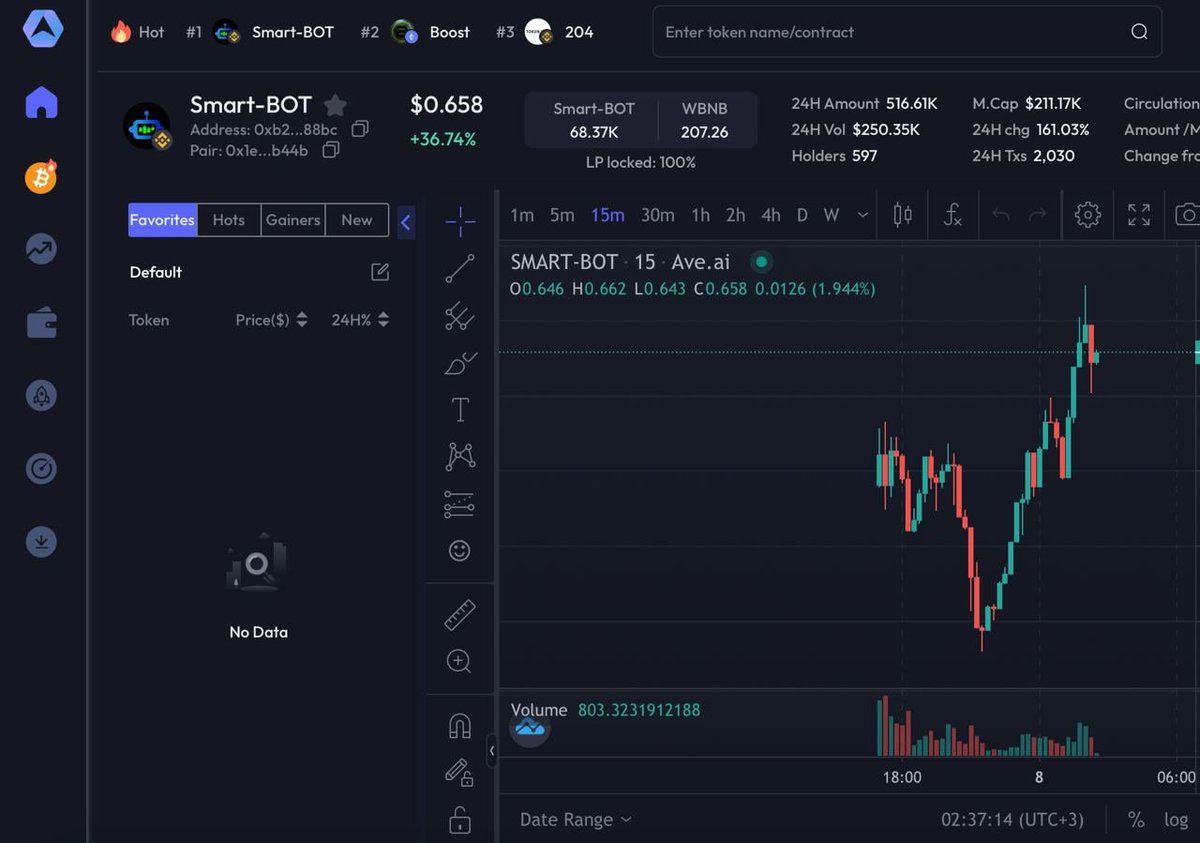The width and height of the screenshot is (1200, 843).
Task: Open hot token #1 Smart-BOT
Action: [260, 32]
